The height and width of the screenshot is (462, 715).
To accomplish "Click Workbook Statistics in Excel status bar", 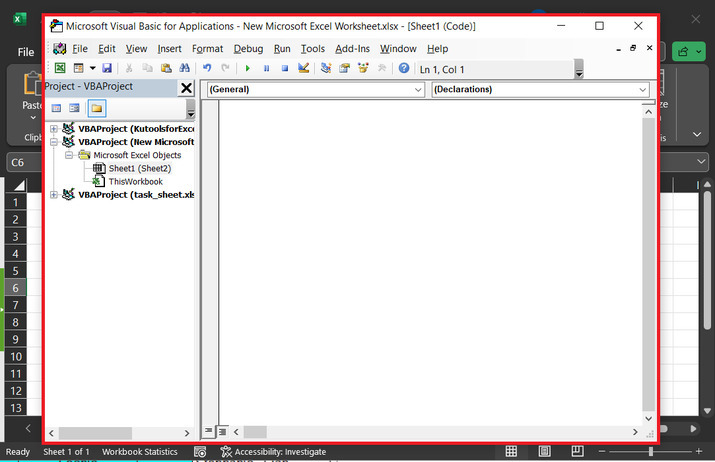I will (140, 452).
